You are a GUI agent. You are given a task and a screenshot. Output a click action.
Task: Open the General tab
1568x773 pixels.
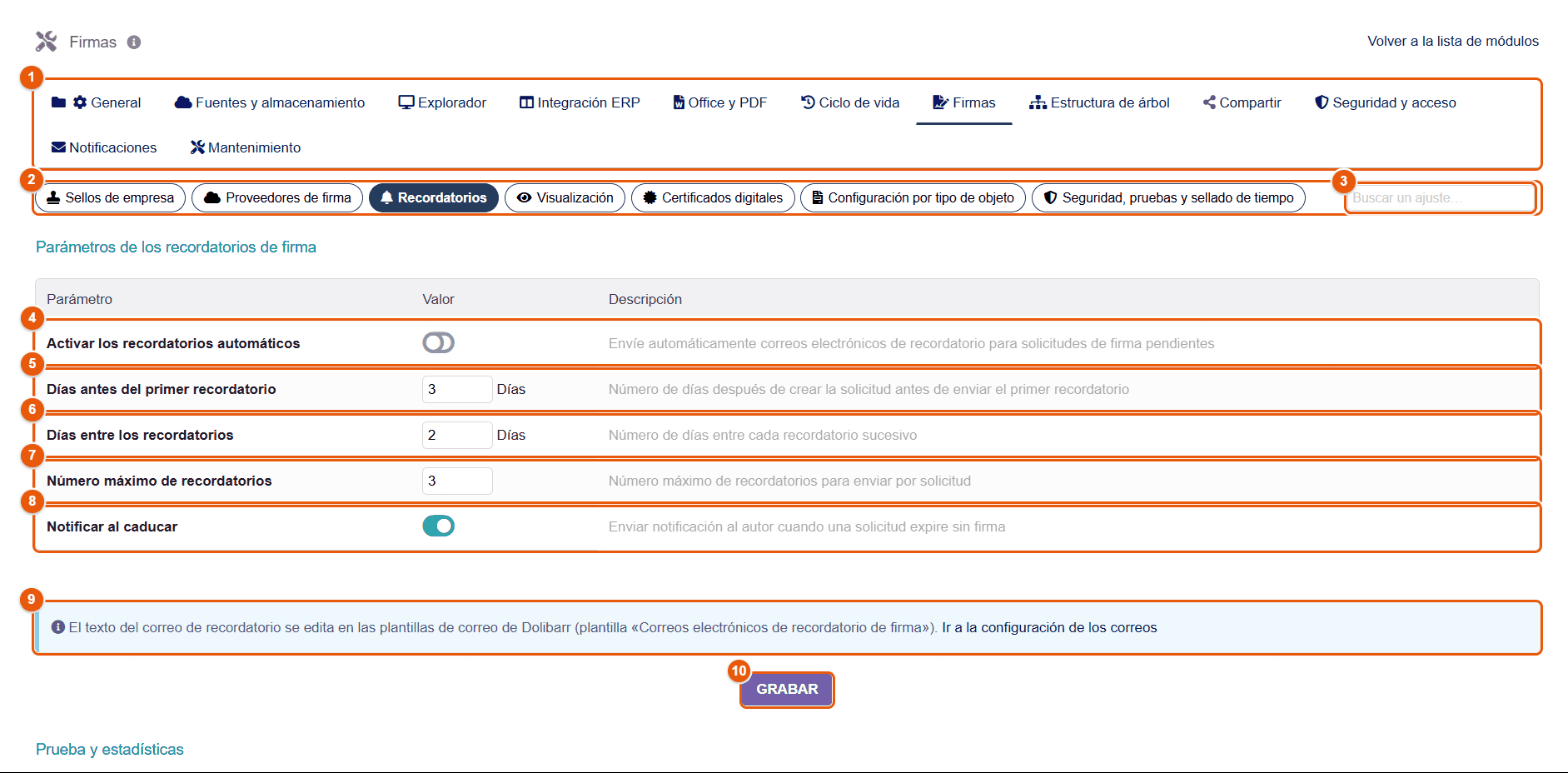click(96, 102)
